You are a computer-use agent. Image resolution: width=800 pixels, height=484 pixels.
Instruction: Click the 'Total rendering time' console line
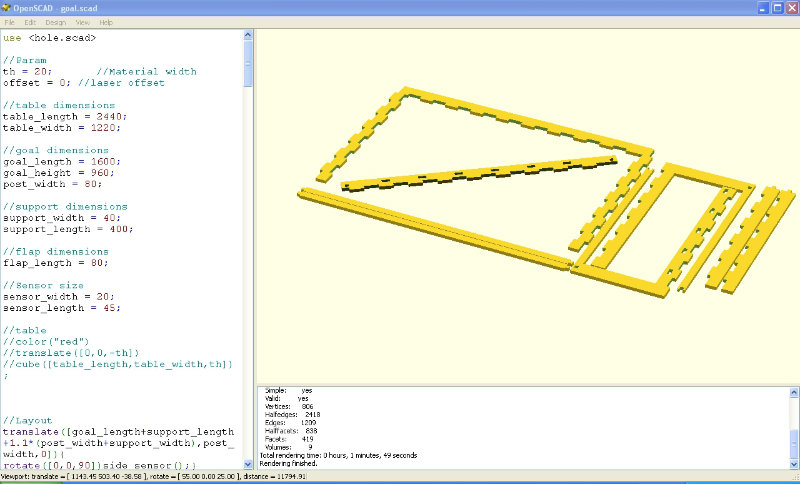pyautogui.click(x=338, y=455)
